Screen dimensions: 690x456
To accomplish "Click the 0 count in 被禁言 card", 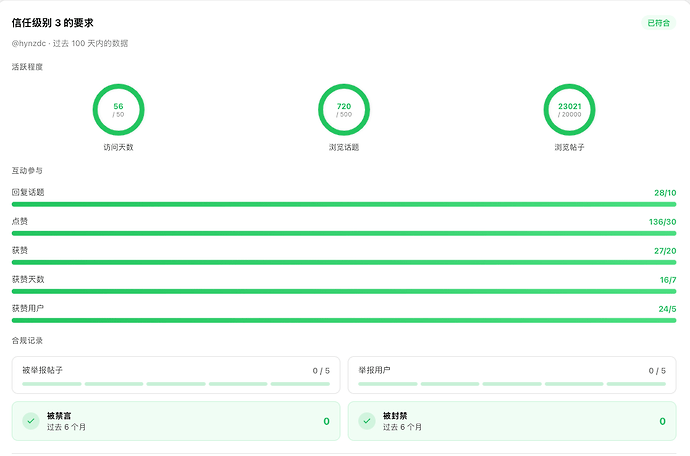I will pyautogui.click(x=327, y=421).
